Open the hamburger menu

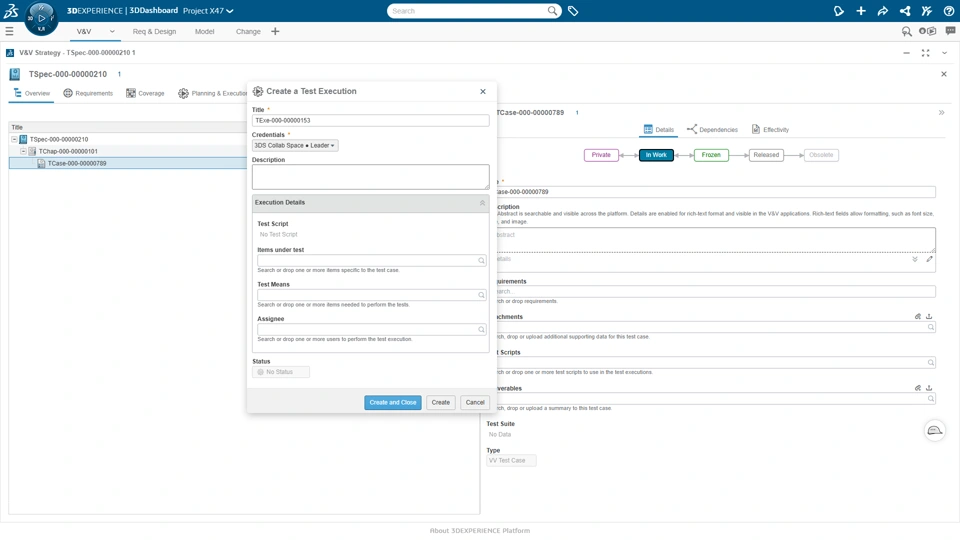tap(9, 31)
